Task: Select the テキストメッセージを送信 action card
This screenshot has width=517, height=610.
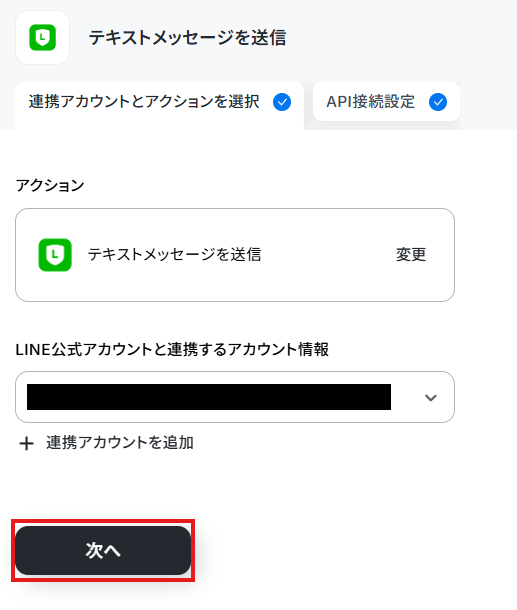Action: coord(235,255)
